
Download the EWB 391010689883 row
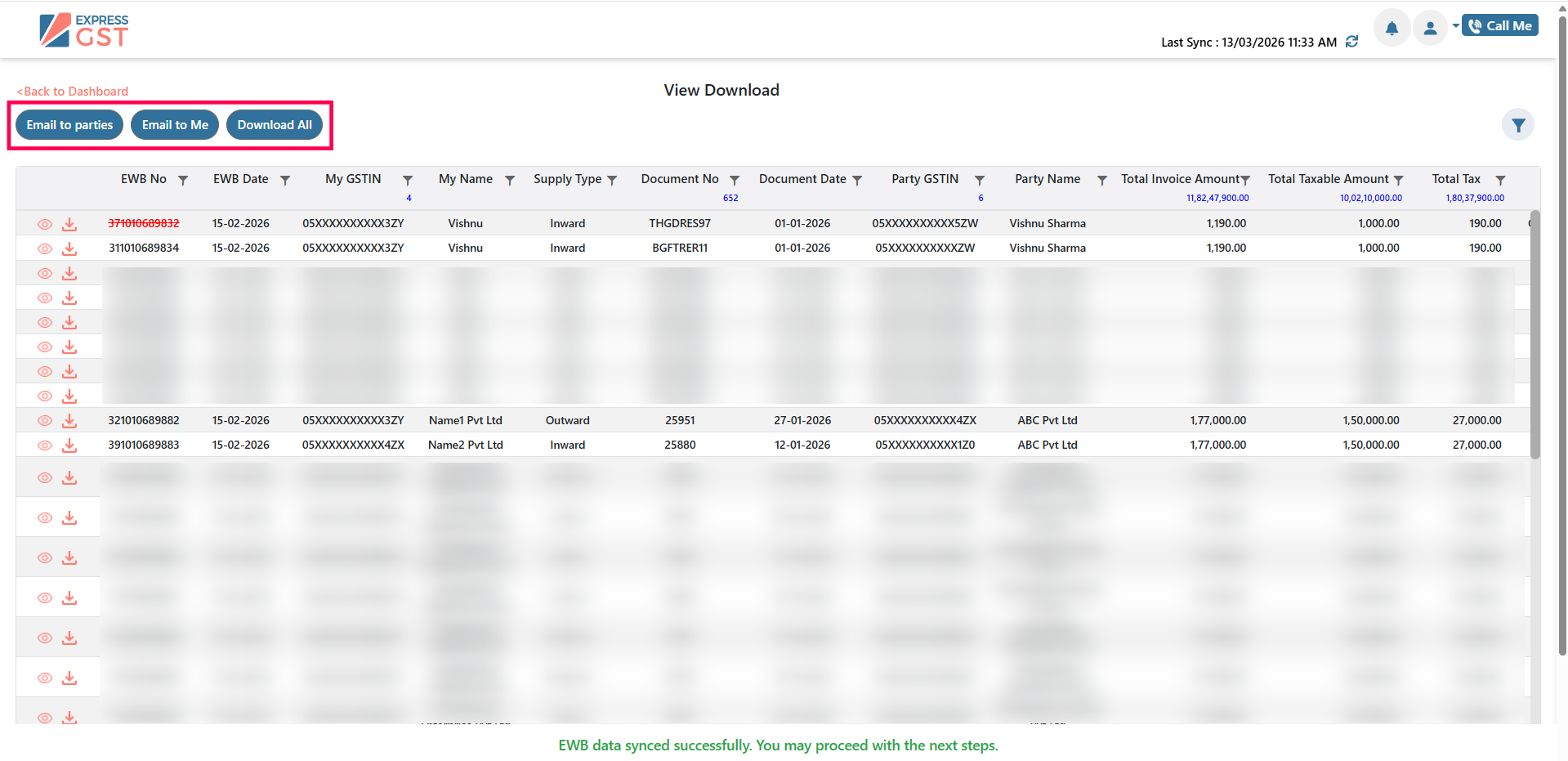pyautogui.click(x=69, y=445)
